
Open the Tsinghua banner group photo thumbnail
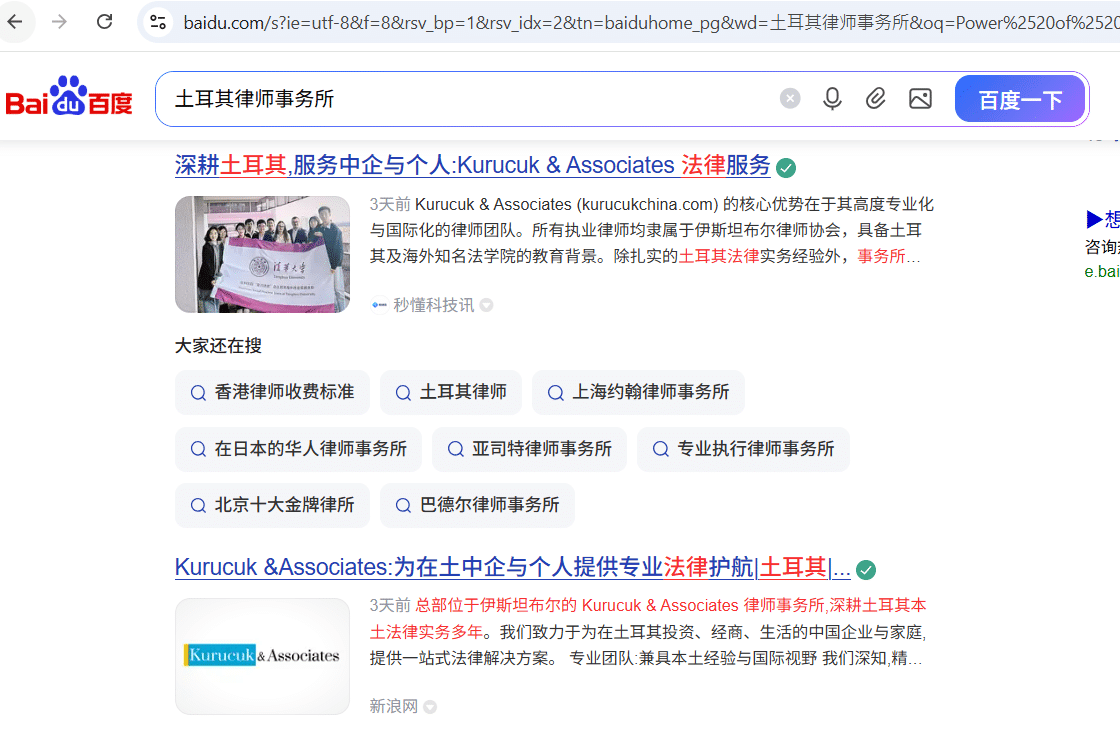[262, 254]
